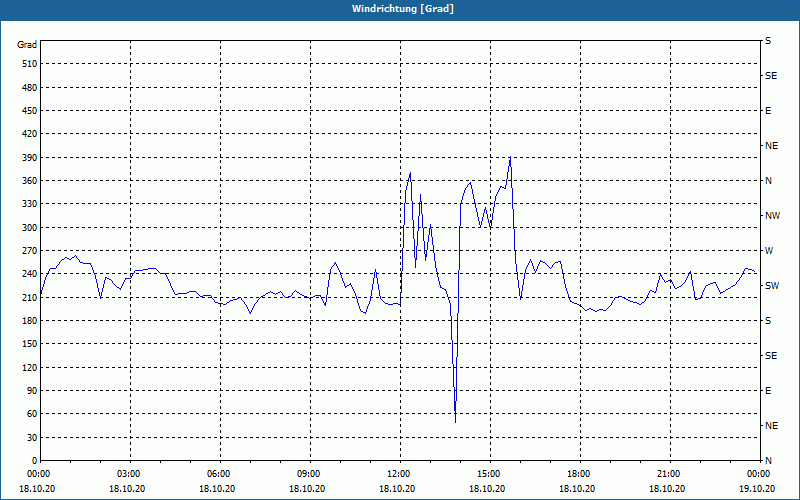
Task: Pick the 360 y-axis value
Action: (x=30, y=181)
